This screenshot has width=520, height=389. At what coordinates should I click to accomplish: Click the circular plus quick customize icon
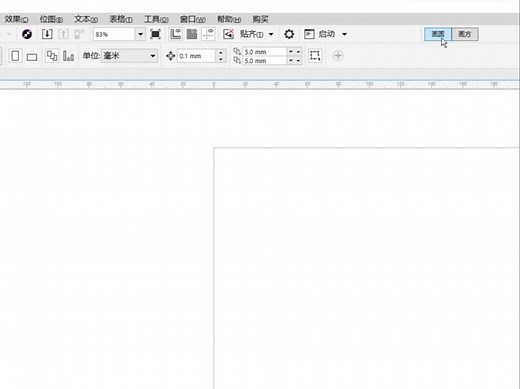(x=338, y=56)
